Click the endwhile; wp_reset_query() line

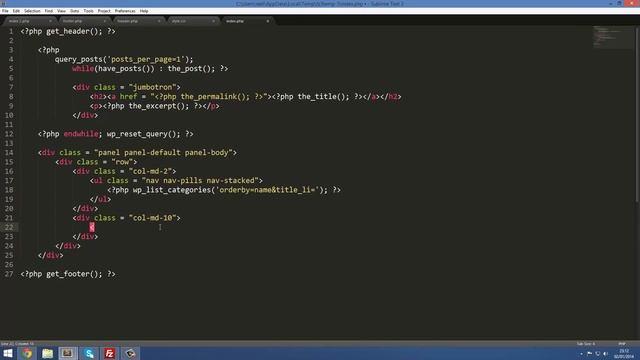point(116,134)
